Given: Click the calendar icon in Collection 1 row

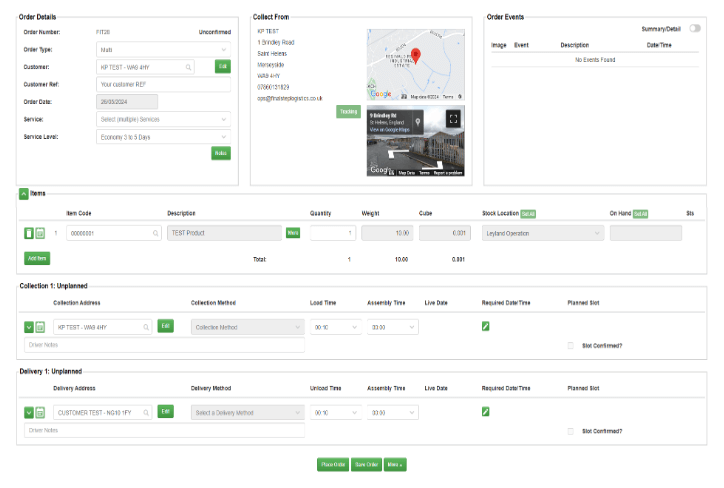Looking at the screenshot, I should [40, 327].
